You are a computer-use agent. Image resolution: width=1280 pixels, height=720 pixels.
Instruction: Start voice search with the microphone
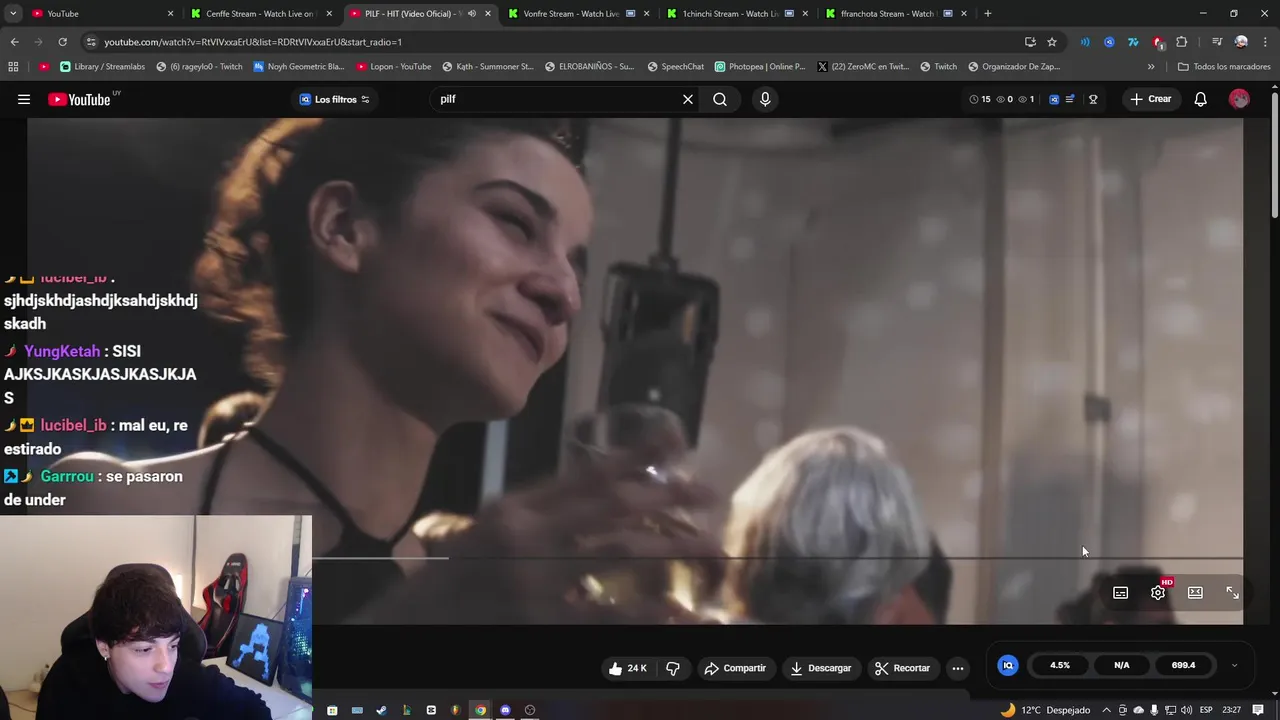[765, 99]
